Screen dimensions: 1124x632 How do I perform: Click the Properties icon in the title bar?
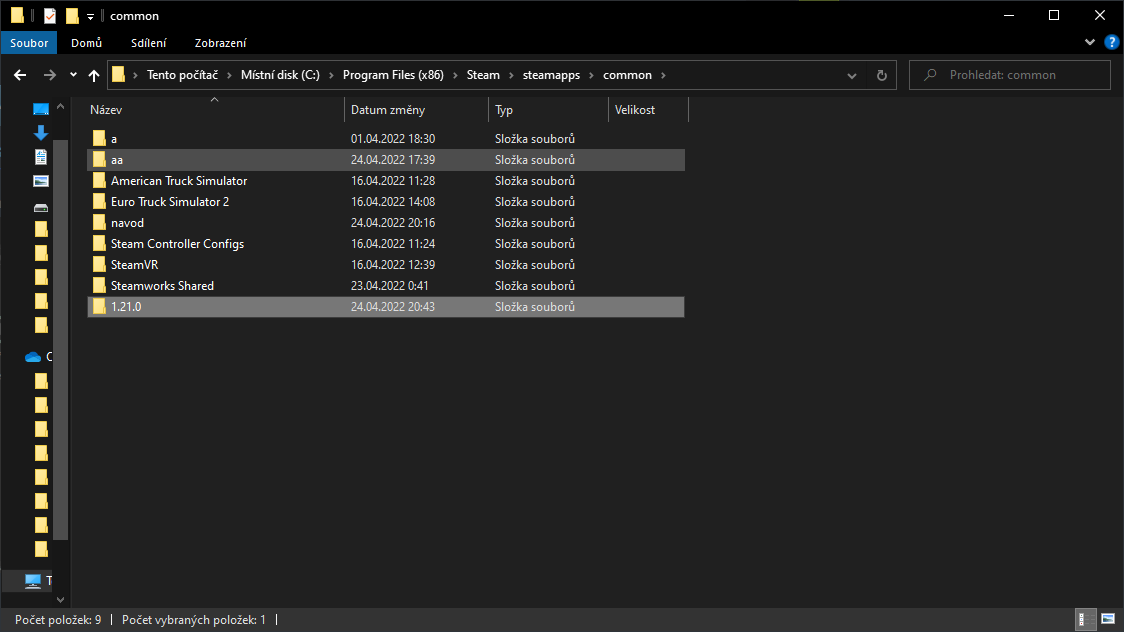pos(49,15)
